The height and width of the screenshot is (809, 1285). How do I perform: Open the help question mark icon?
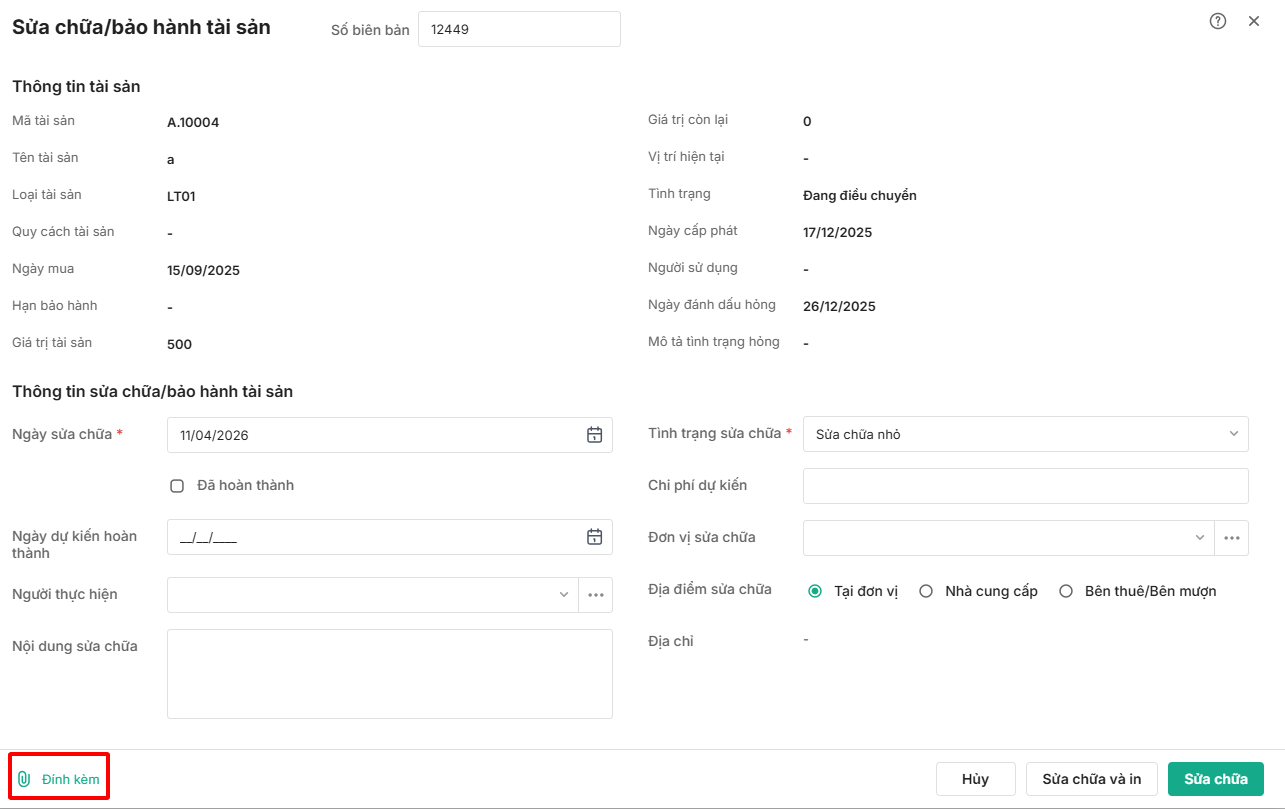tap(1217, 21)
